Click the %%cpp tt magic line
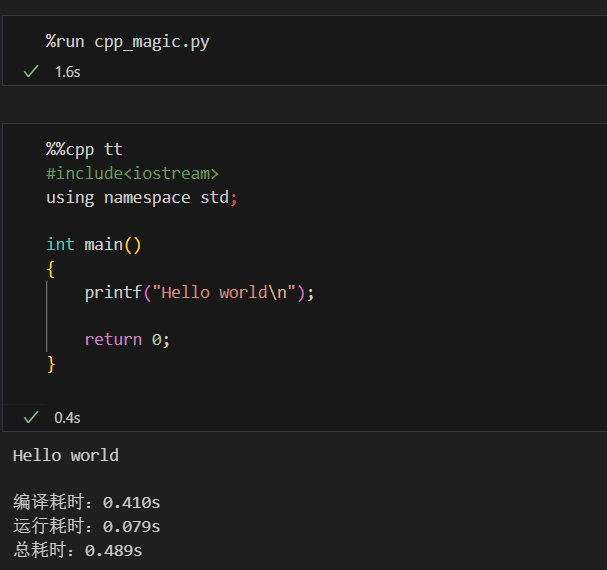The height and width of the screenshot is (570, 607). pyautogui.click(x=84, y=150)
